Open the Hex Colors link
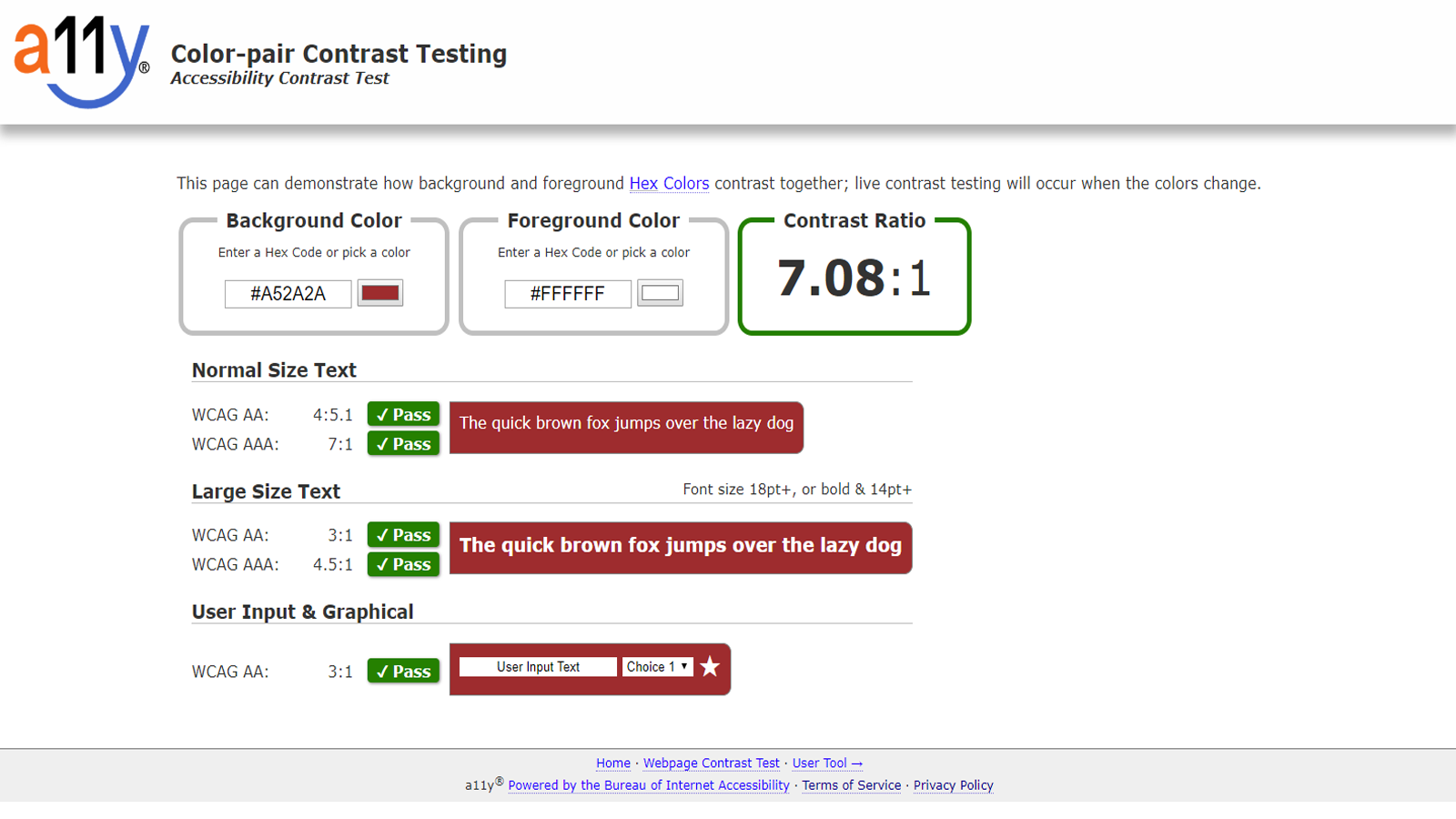This screenshot has width=1456, height=819. click(669, 183)
